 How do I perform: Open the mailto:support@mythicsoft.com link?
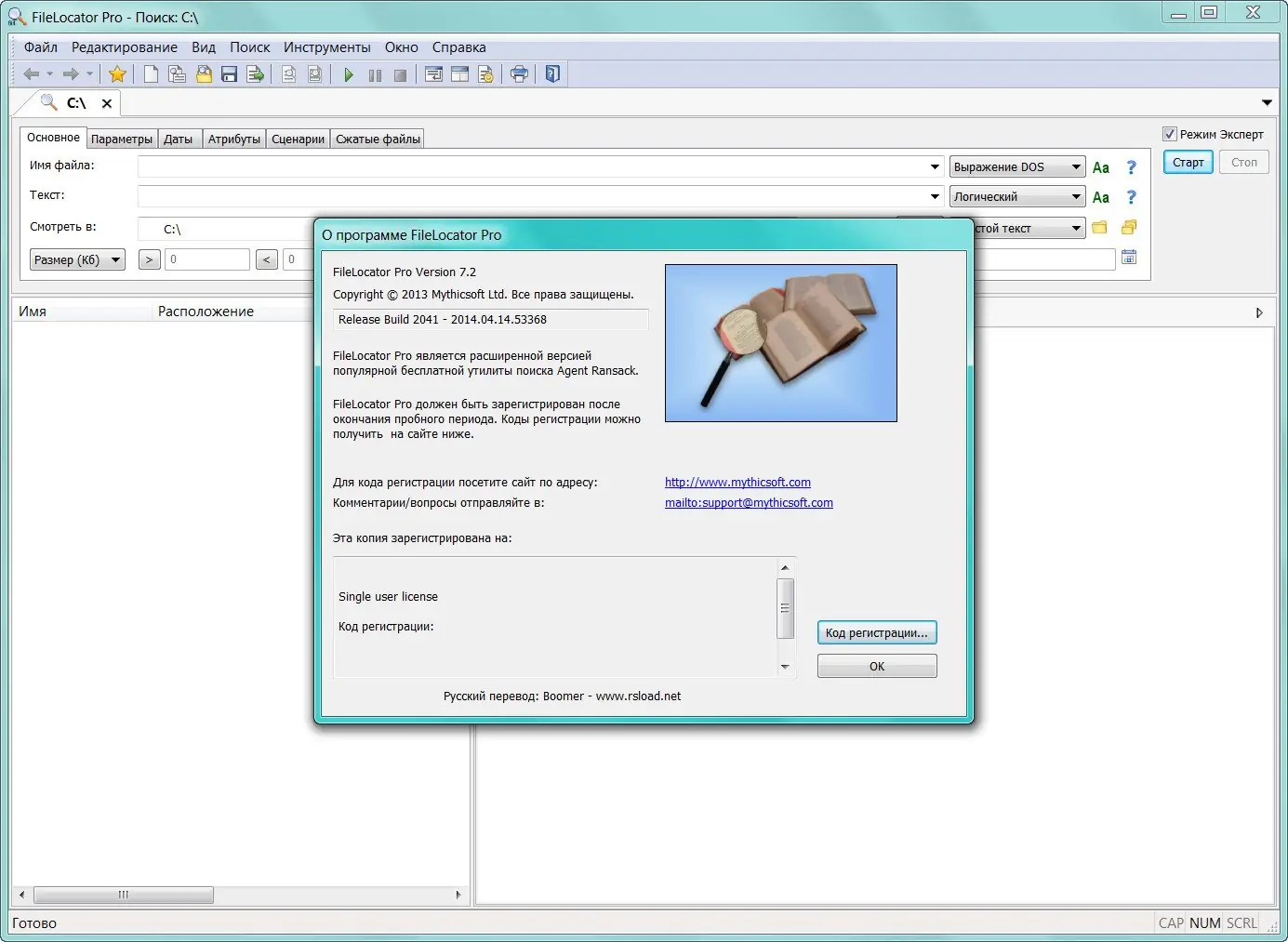pos(749,502)
